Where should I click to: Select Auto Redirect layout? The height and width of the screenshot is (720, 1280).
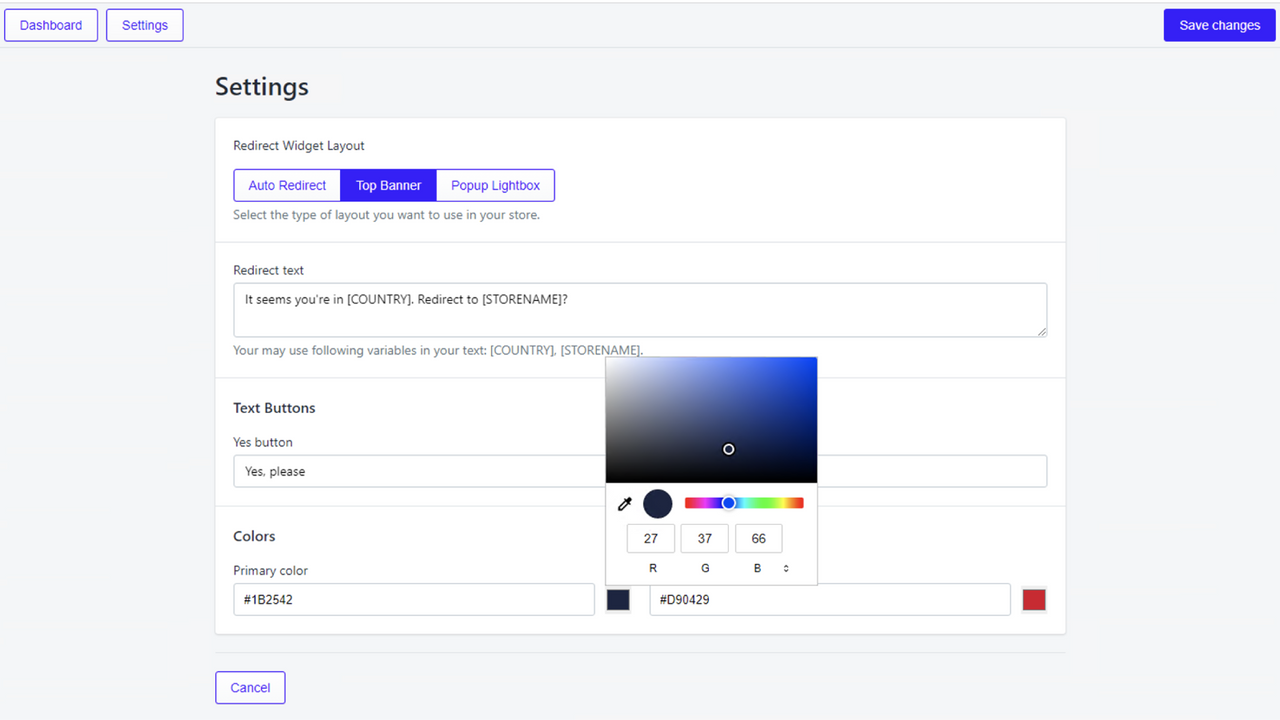pyautogui.click(x=286, y=185)
